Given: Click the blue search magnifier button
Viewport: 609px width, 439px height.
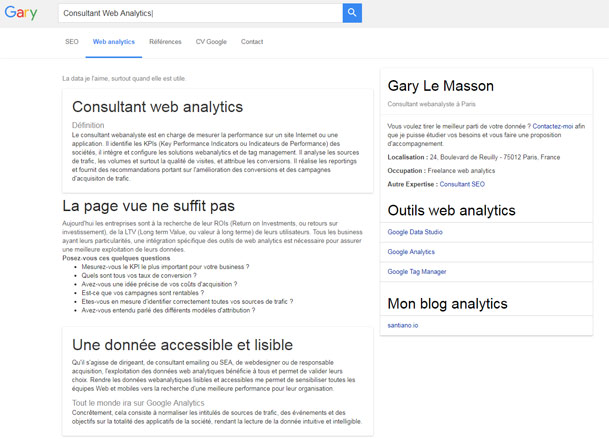Looking at the screenshot, I should tap(352, 13).
